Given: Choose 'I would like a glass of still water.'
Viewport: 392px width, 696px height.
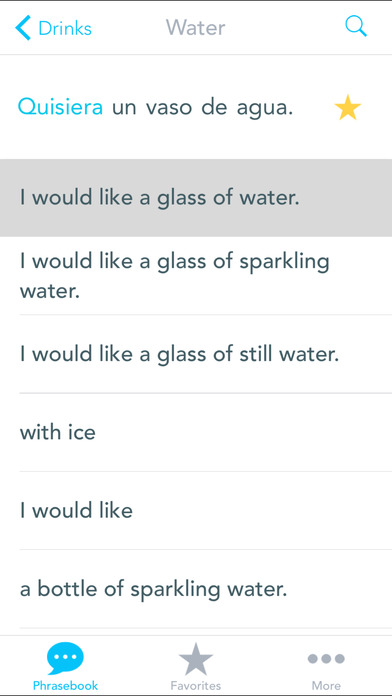Looking at the screenshot, I should tap(196, 354).
